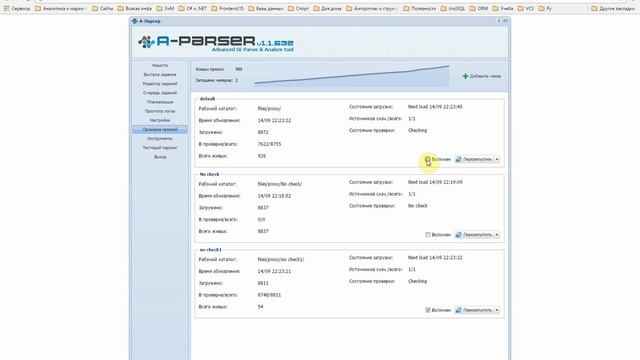Open the Для дома bookmark folder
This screenshot has width=640, height=360.
327,8
